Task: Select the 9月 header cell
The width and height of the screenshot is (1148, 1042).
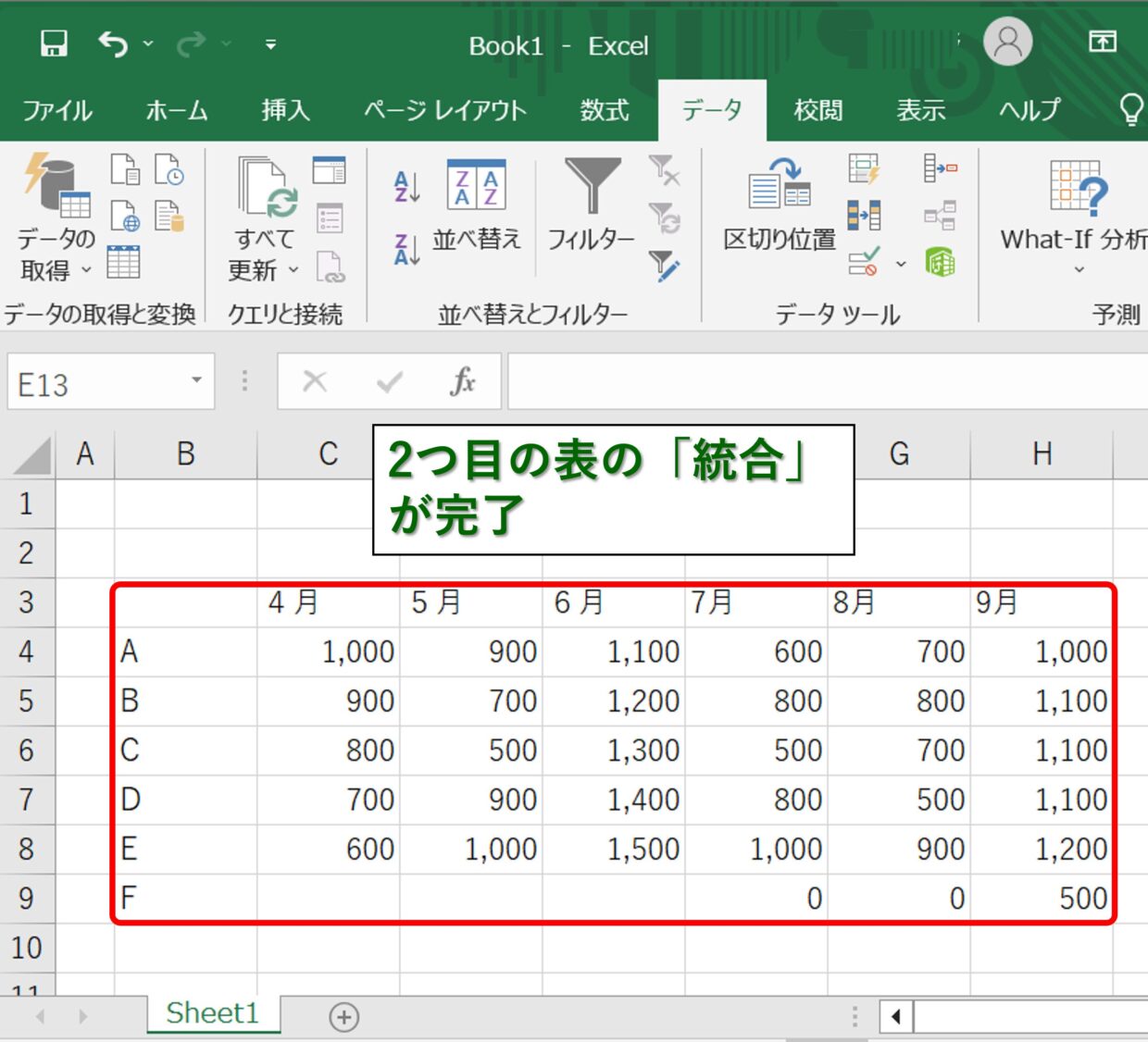Action: (1042, 602)
